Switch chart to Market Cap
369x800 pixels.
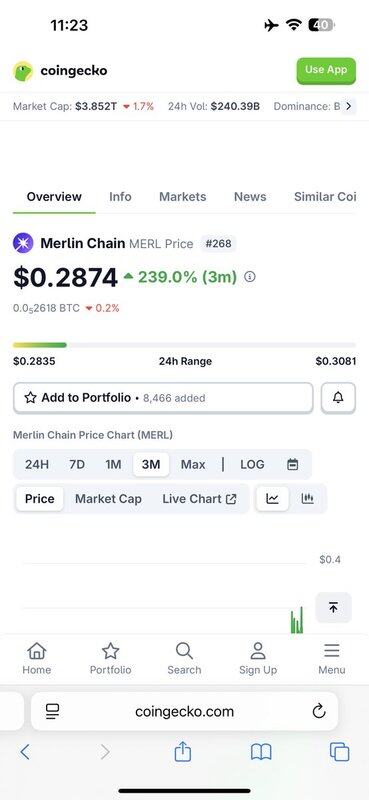pos(108,498)
